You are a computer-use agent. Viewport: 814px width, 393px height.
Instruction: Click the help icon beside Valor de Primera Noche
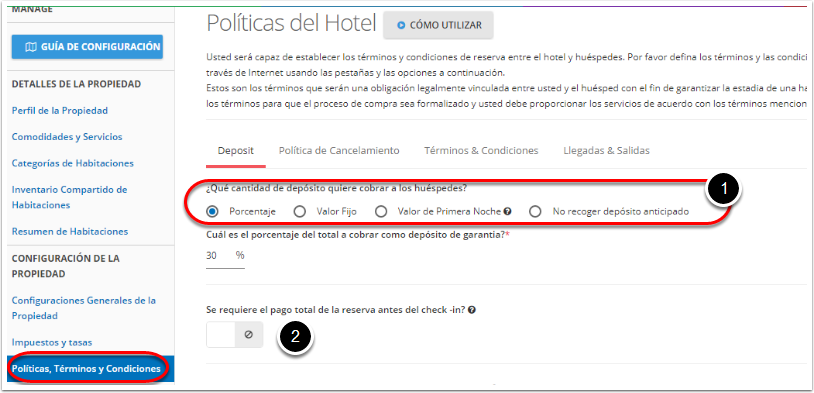(x=508, y=211)
